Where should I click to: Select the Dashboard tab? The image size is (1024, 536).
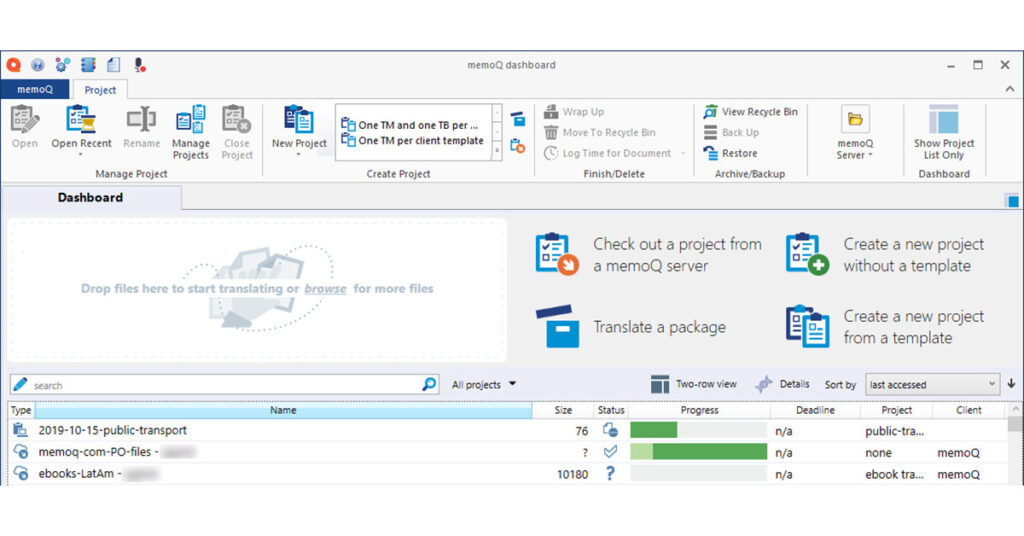(90, 198)
